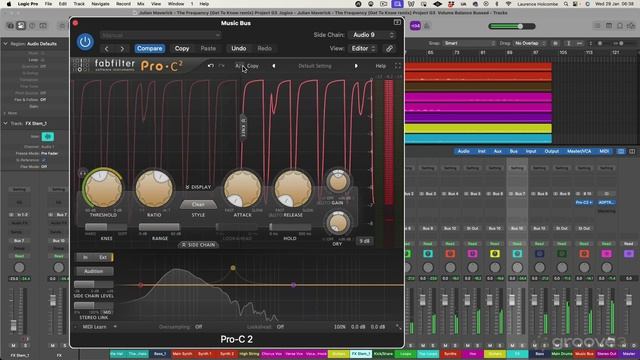The image size is (640, 360).
Task: Click the purple count-in button in Logic toolbar
Action: coord(415,26)
